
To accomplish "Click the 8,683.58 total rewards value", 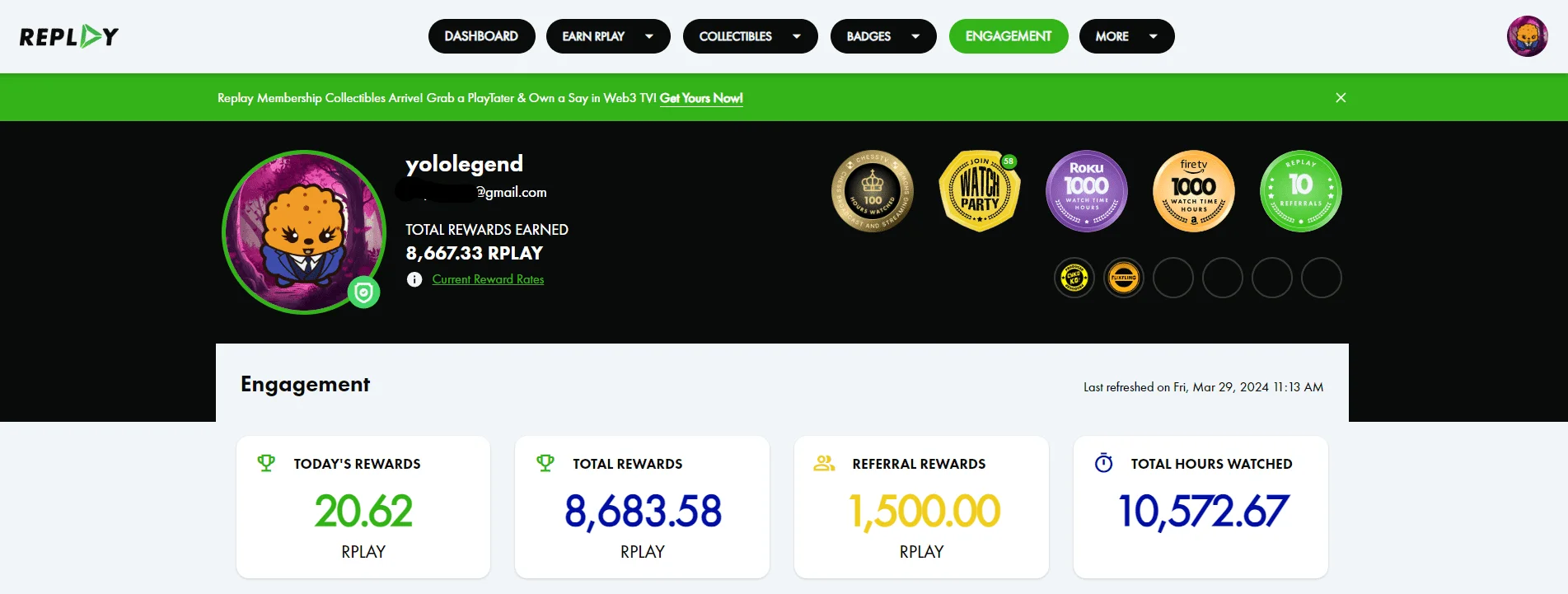I will [643, 511].
